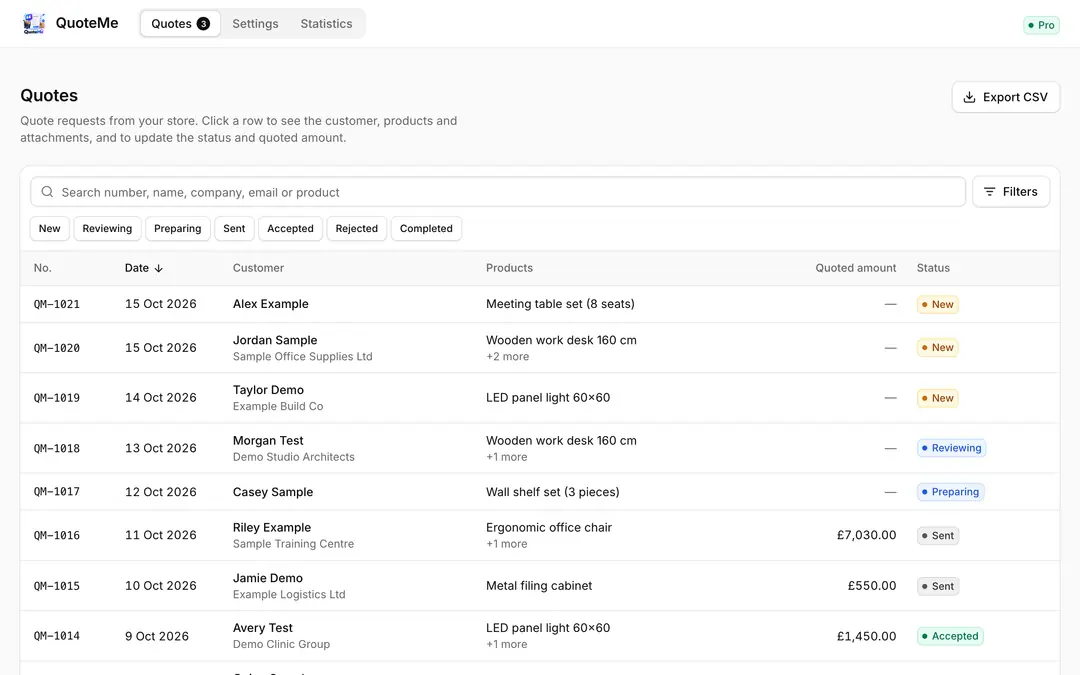Toggle the Accepted status filter chip
Screen dimensions: 1080x675
pos(290,229)
